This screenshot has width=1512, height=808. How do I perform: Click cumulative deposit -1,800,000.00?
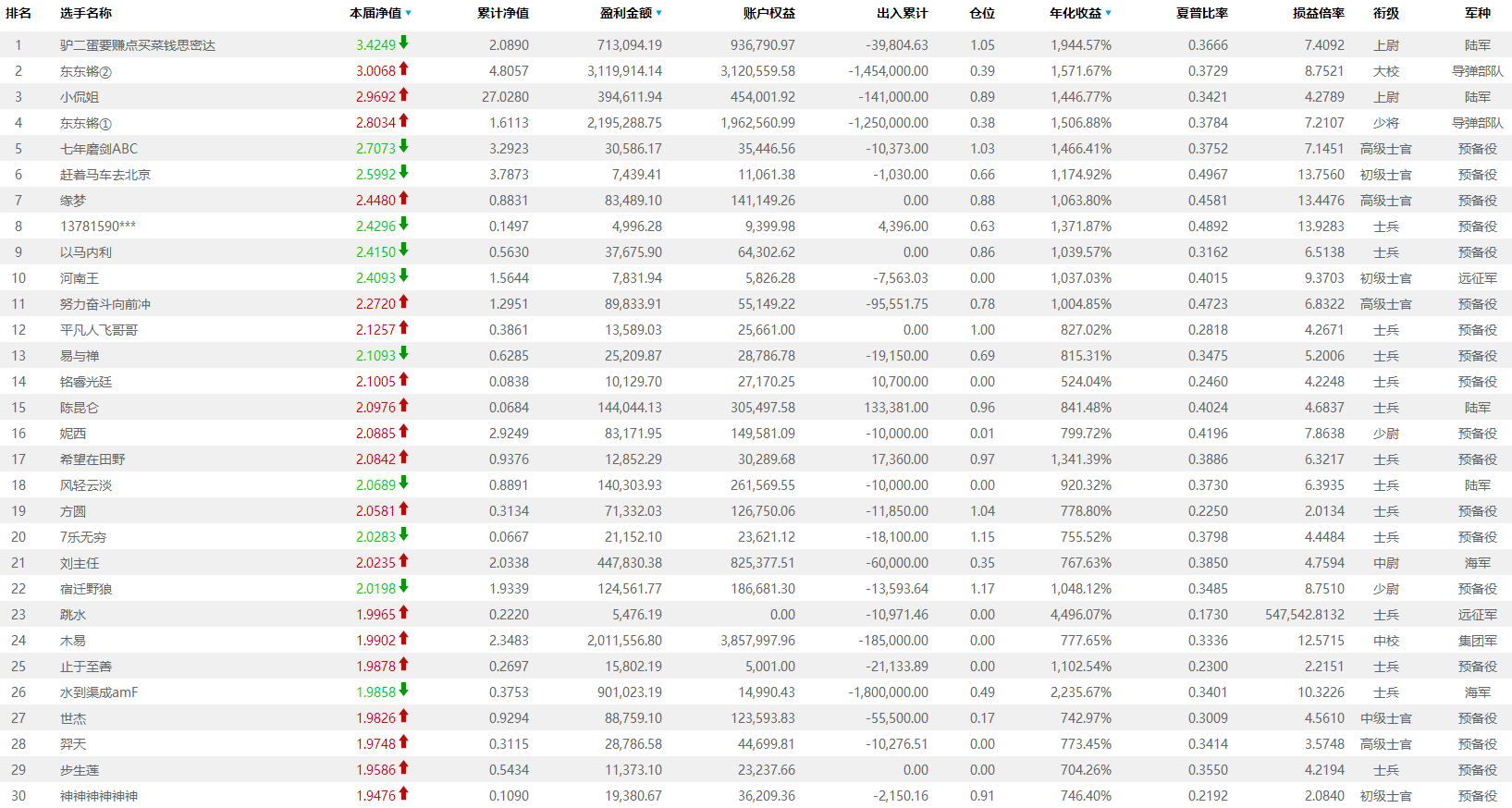click(x=889, y=692)
